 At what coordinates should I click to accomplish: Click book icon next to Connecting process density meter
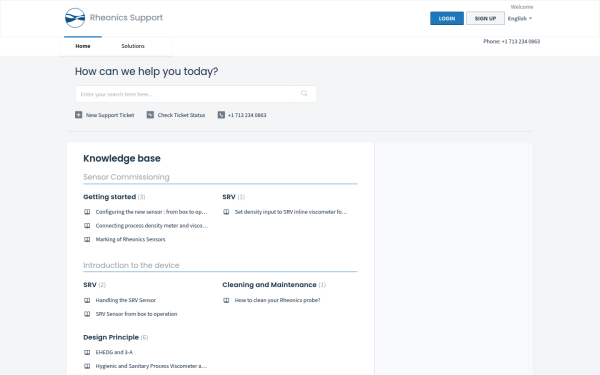tap(87, 226)
